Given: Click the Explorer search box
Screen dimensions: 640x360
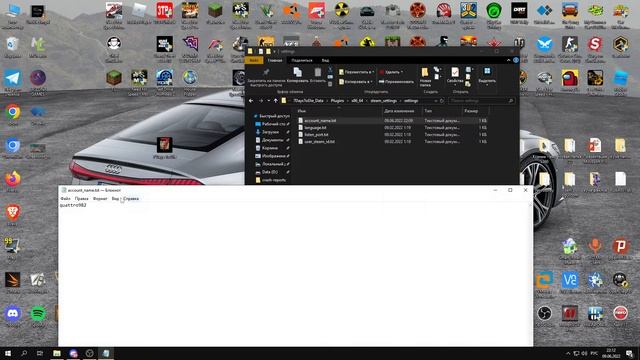Looking at the screenshot, I should tap(481, 101).
